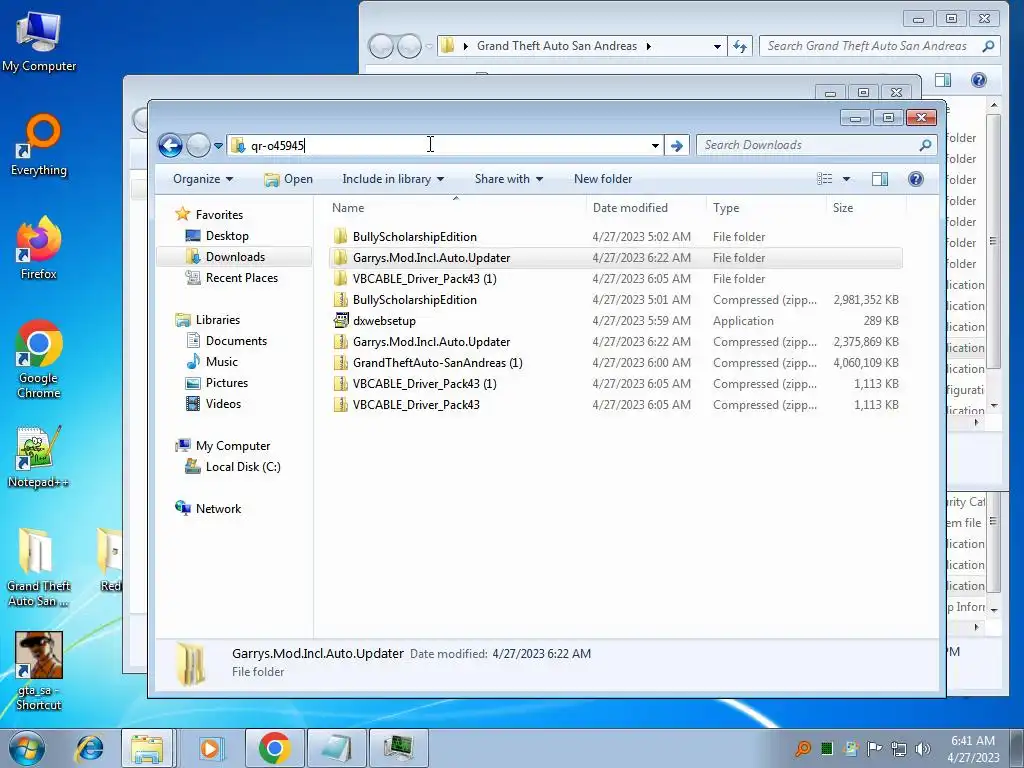Viewport: 1024px width, 768px height.
Task: Click Open in the toolbar
Action: (289, 179)
